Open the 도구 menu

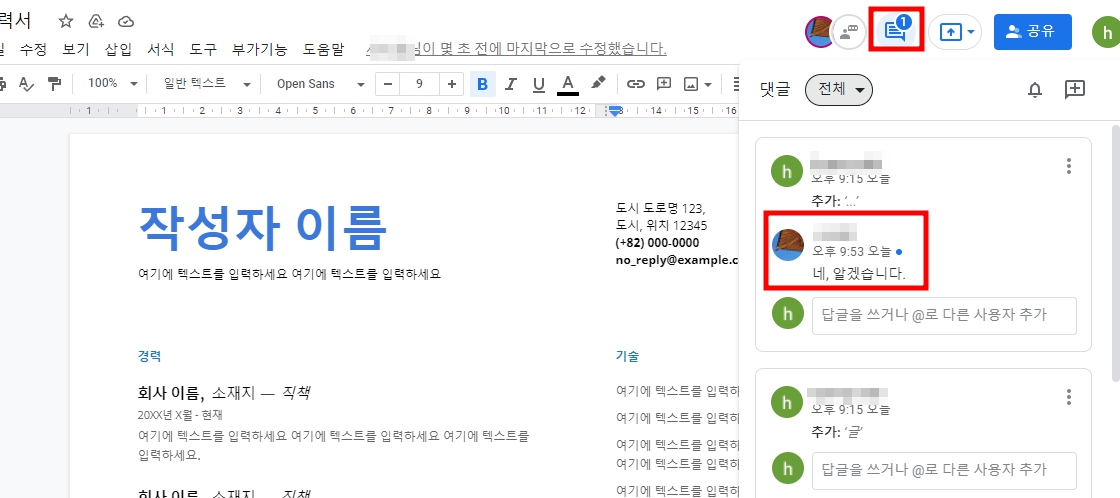[x=204, y=49]
